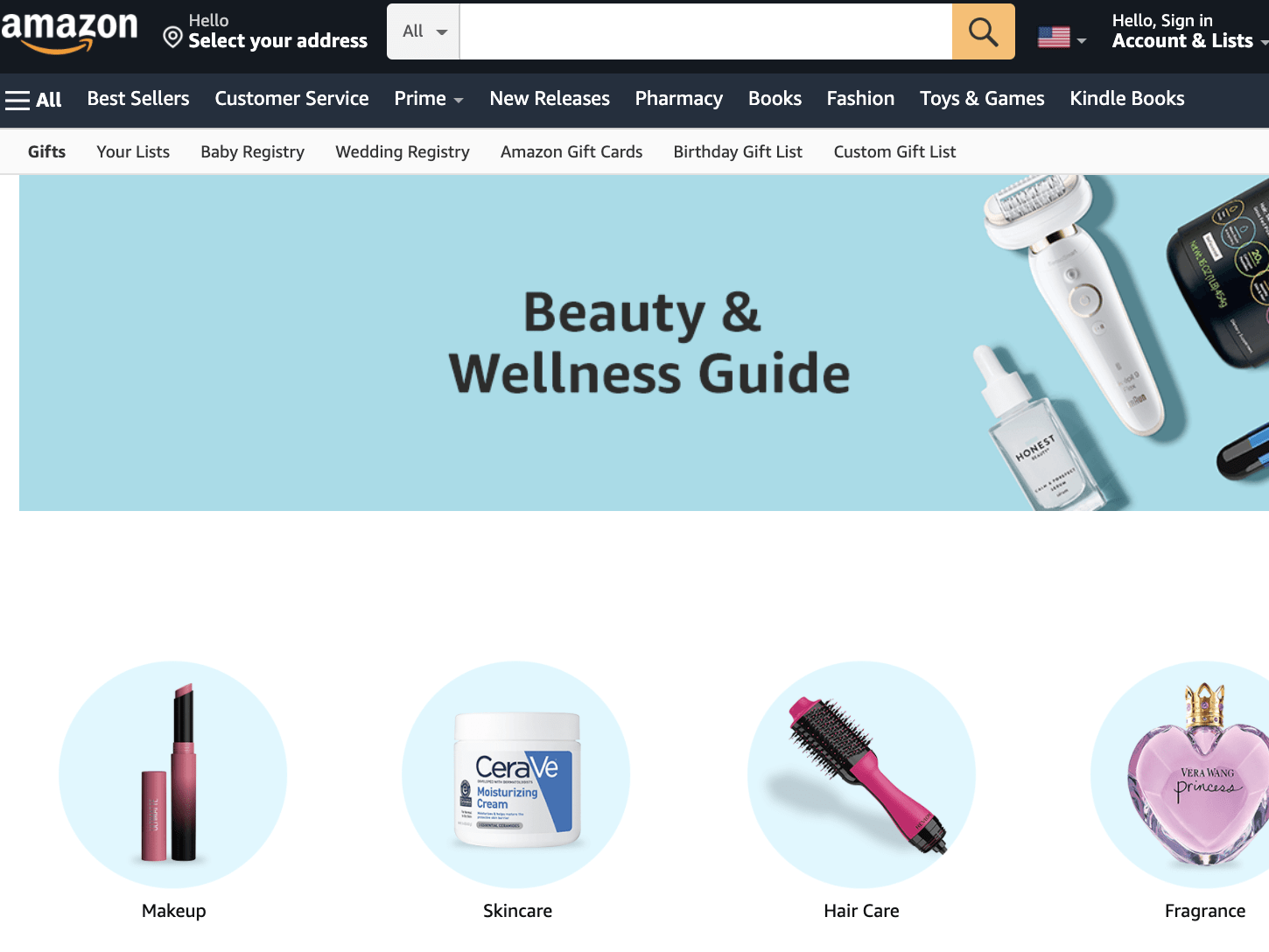This screenshot has height=952, width=1269.
Task: Open the Makeup lipstick category image
Action: 173,774
